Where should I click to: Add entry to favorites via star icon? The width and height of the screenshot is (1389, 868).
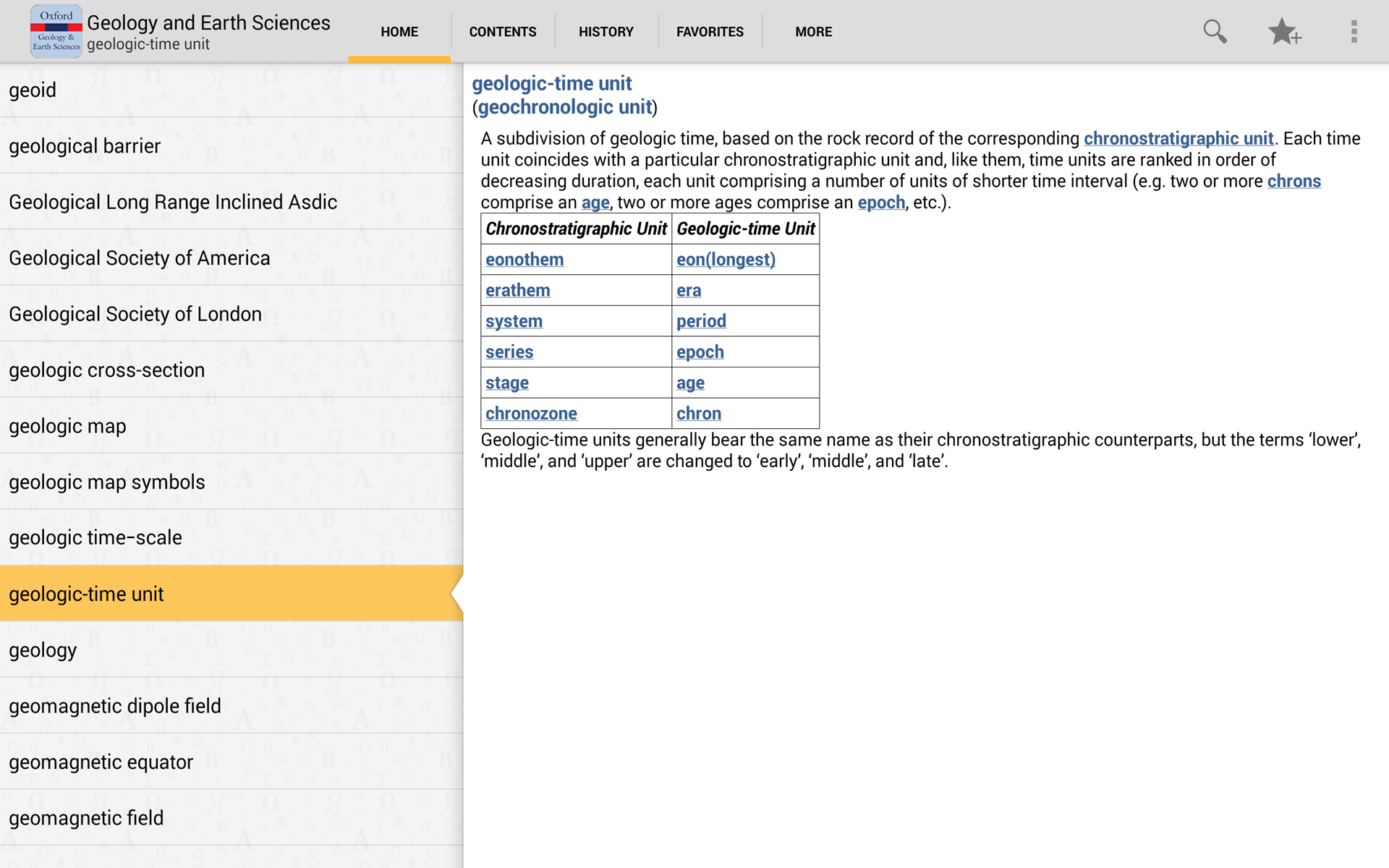[x=1286, y=31]
